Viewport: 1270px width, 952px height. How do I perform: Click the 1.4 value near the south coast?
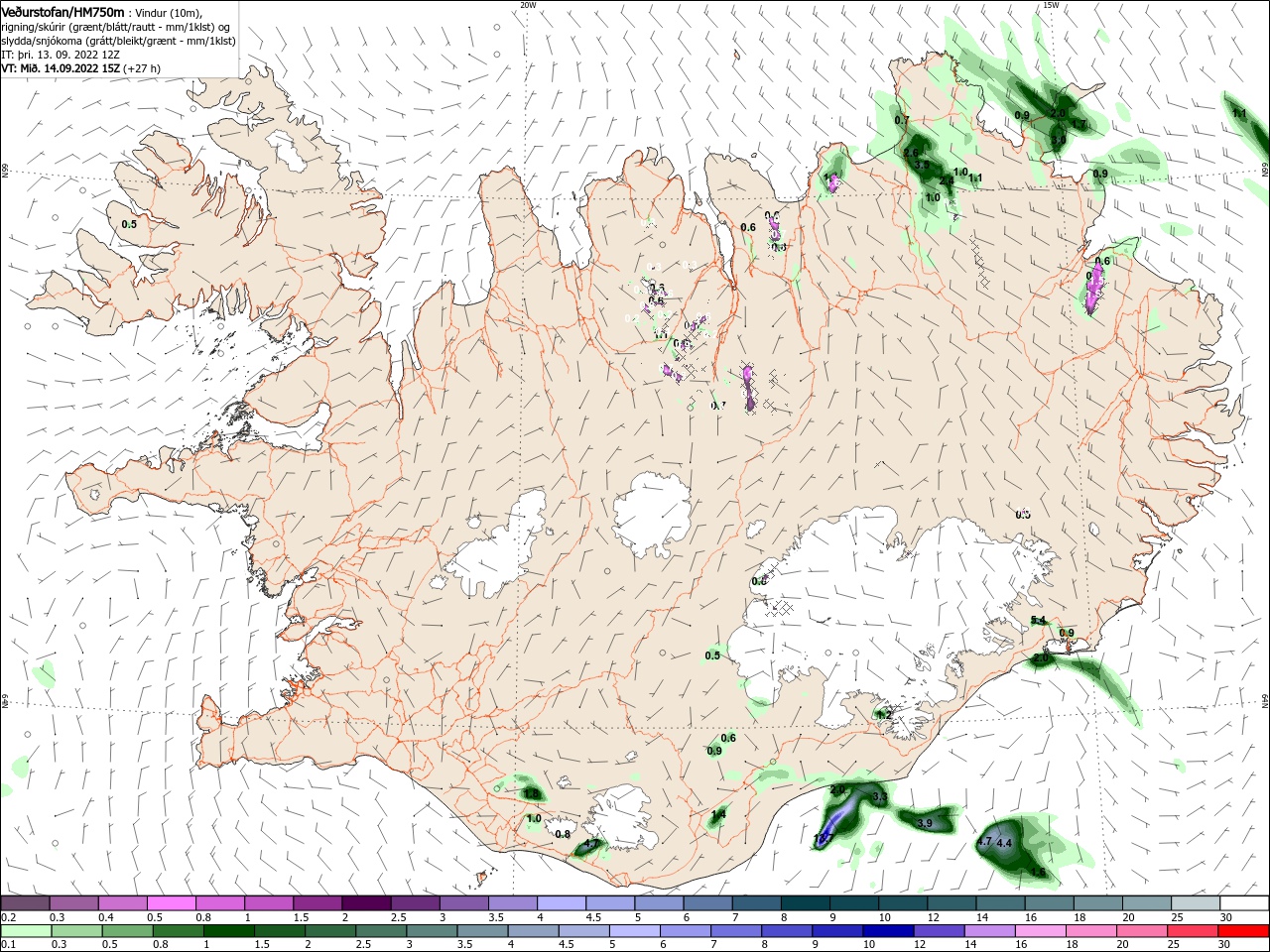(x=718, y=814)
